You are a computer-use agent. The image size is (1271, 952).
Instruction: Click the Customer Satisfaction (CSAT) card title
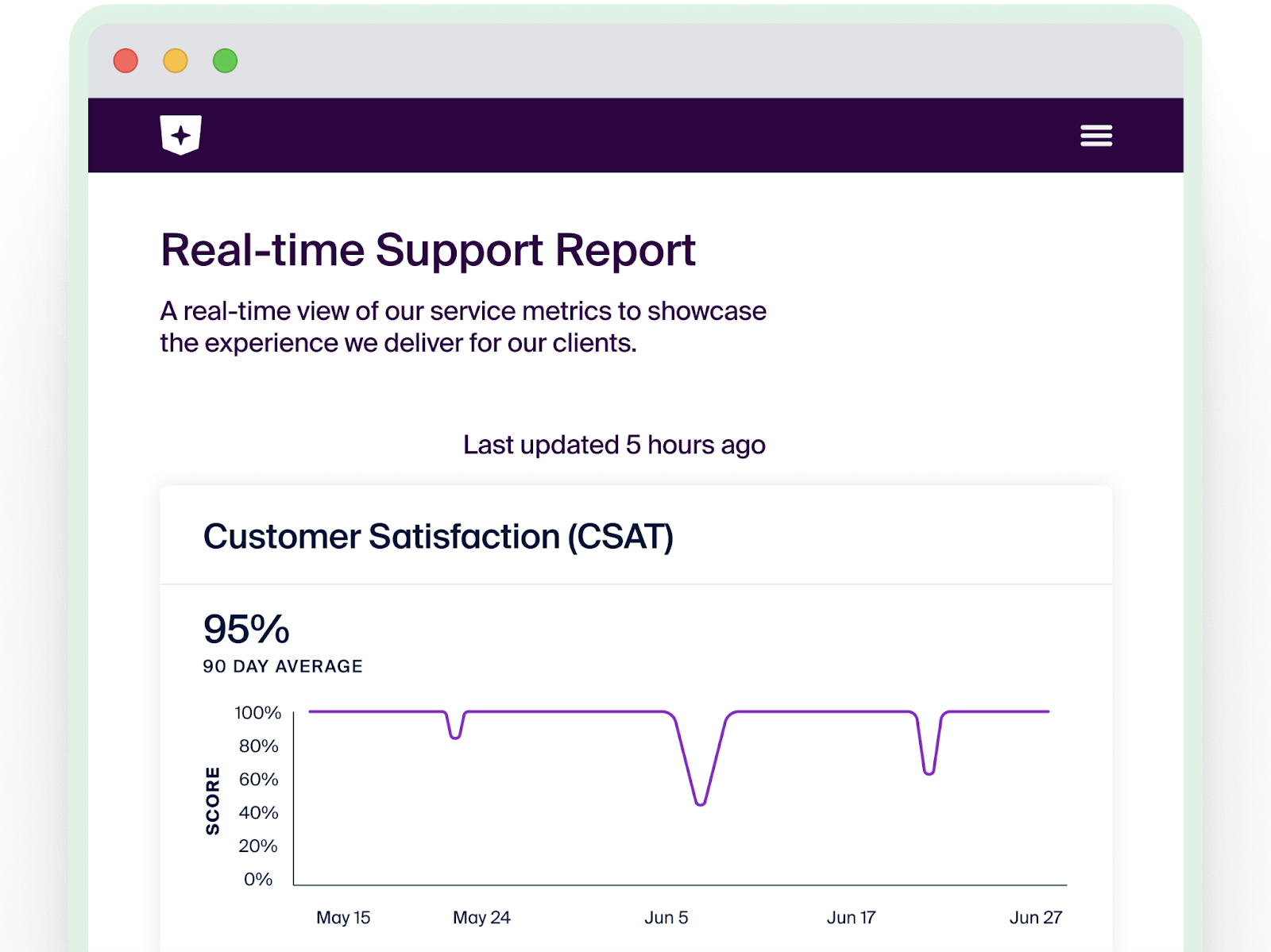438,537
